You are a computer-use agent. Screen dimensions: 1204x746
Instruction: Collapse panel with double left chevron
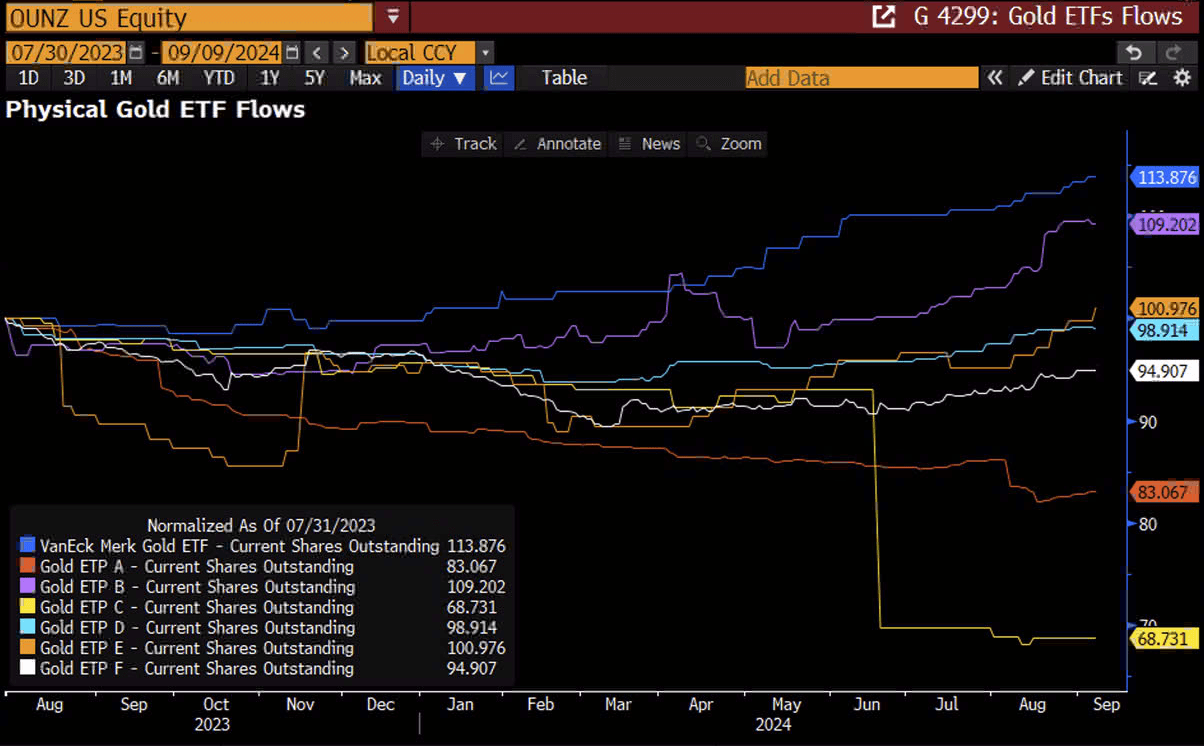click(x=994, y=78)
